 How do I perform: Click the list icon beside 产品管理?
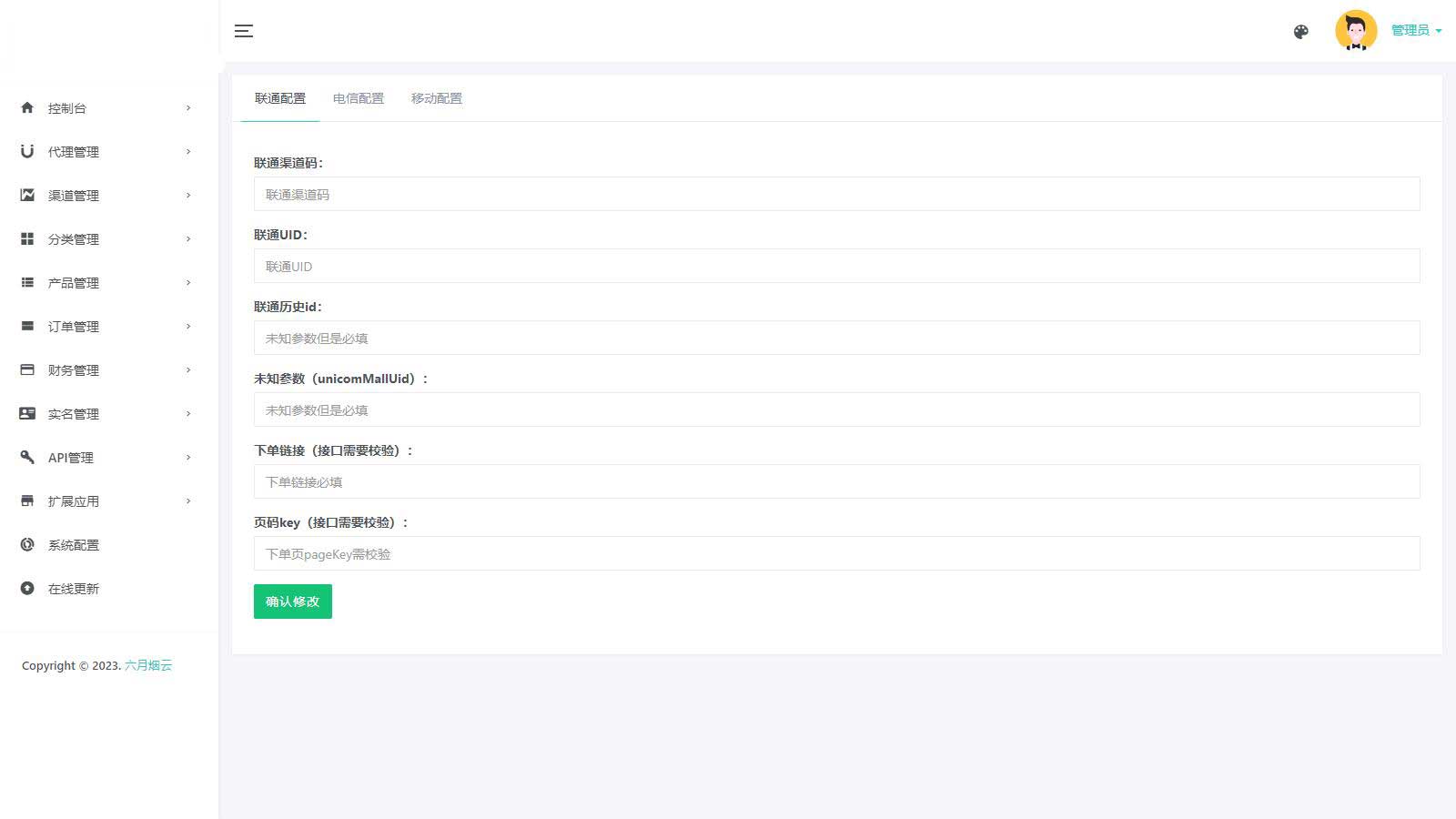(27, 282)
